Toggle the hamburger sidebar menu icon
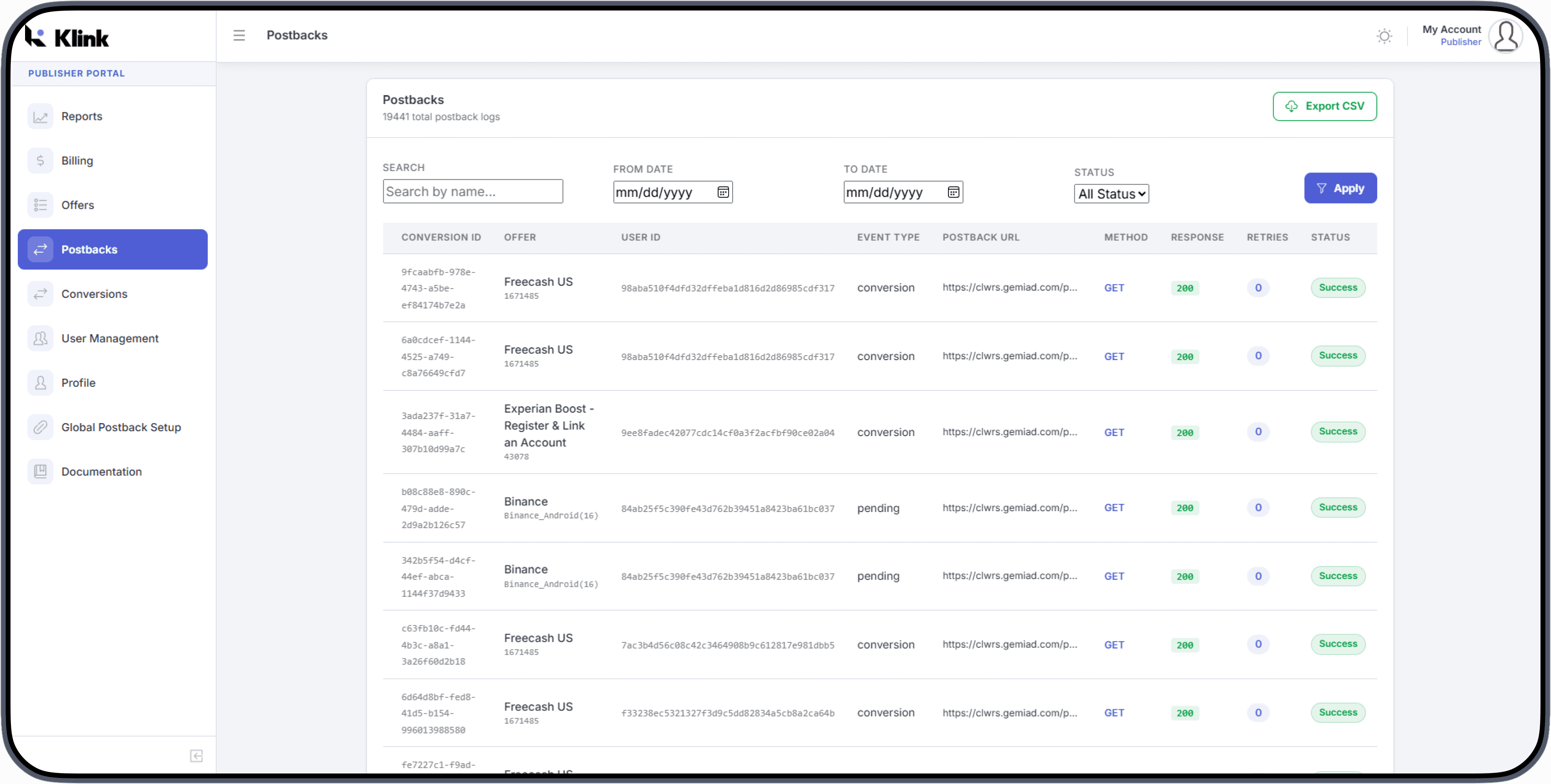Screen dimensions: 1551x784 (x=239, y=36)
